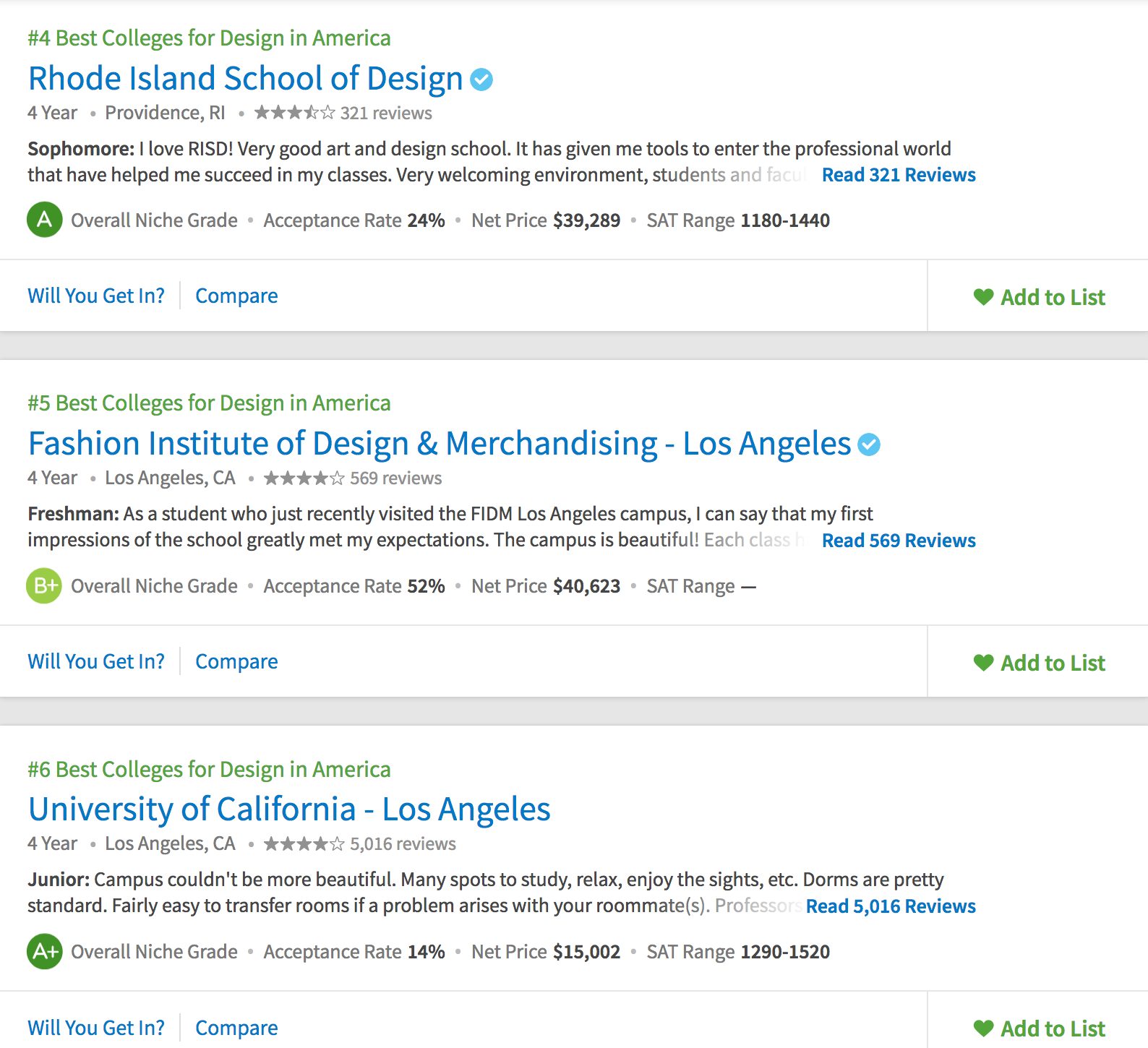The image size is (1148, 1048).
Task: Open the Rhode Island School of Design page
Action: (245, 79)
